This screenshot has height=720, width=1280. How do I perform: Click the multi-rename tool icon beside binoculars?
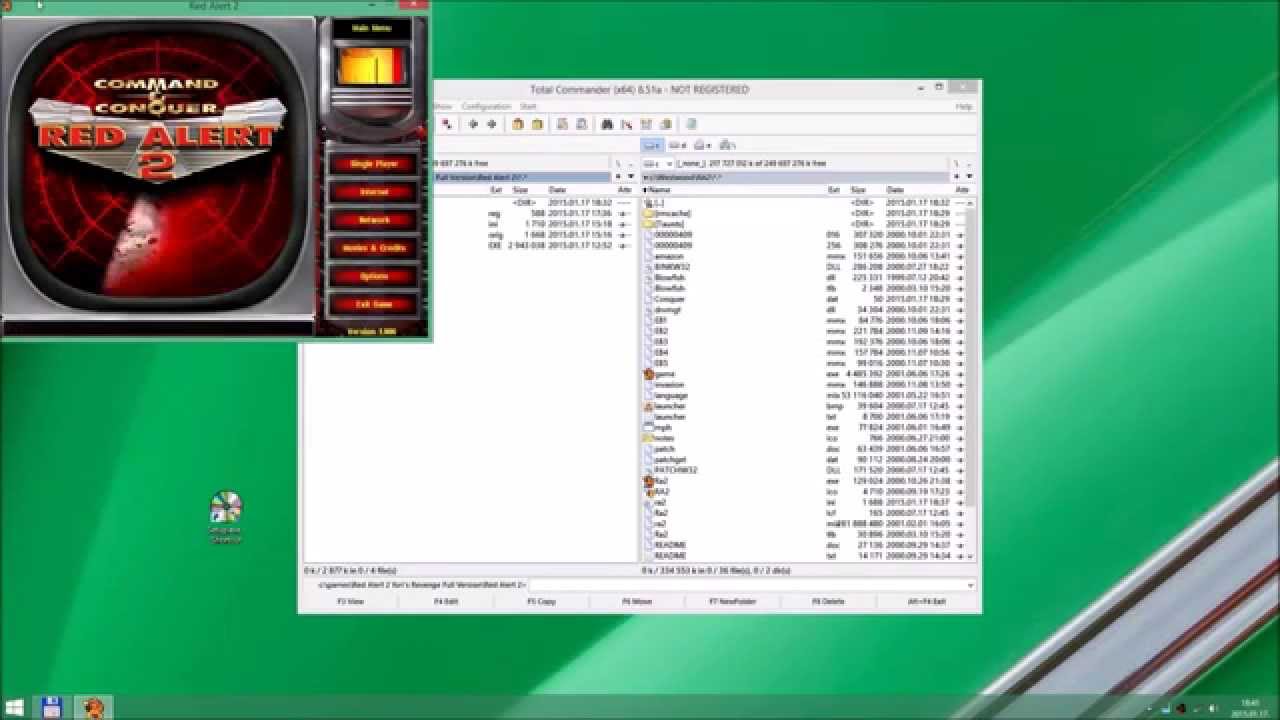[626, 124]
